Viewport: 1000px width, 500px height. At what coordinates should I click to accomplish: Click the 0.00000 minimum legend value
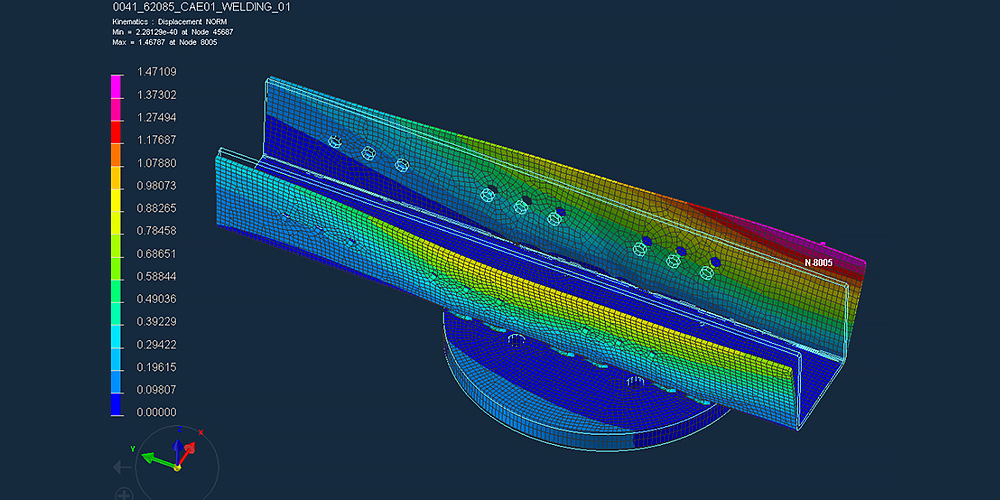[156, 412]
